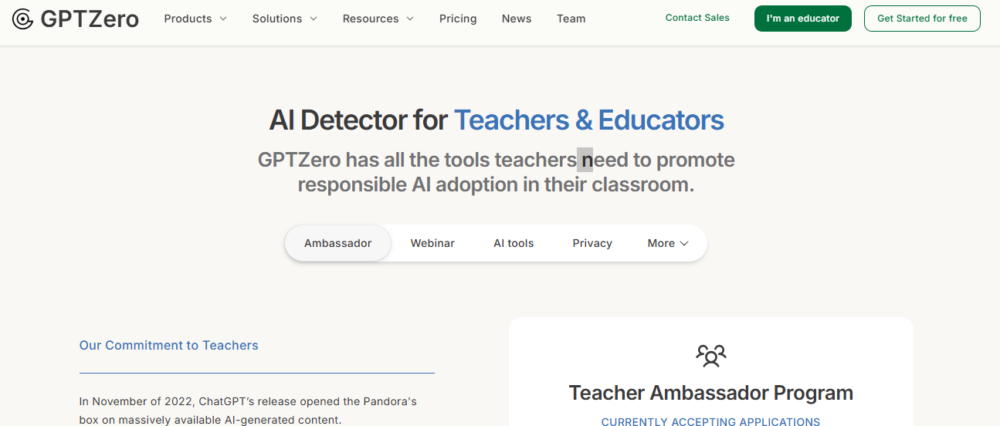Click the GPTZero spiral logo icon
This screenshot has width=1000, height=426.
(x=22, y=19)
